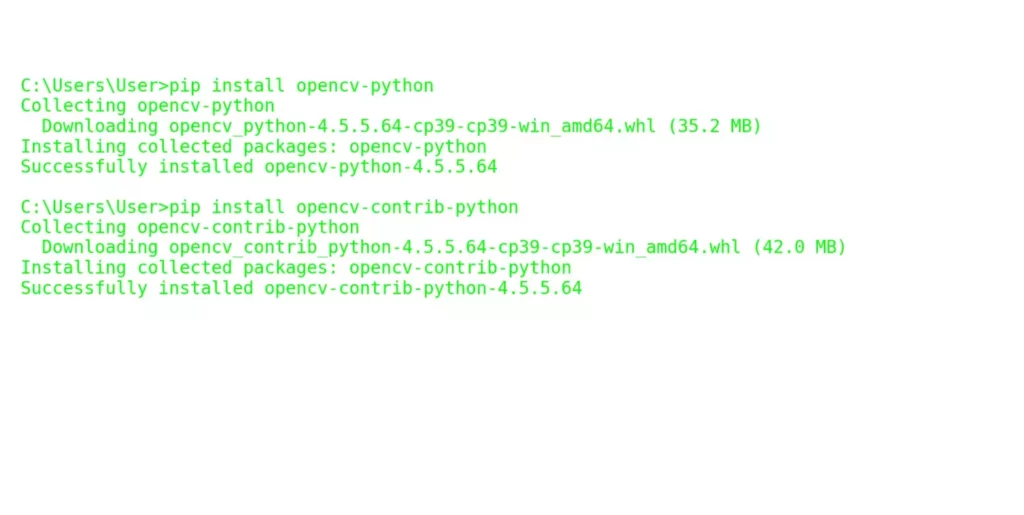
Task: Click 'win_amd64.whl' in second download line
Action: tap(672, 247)
